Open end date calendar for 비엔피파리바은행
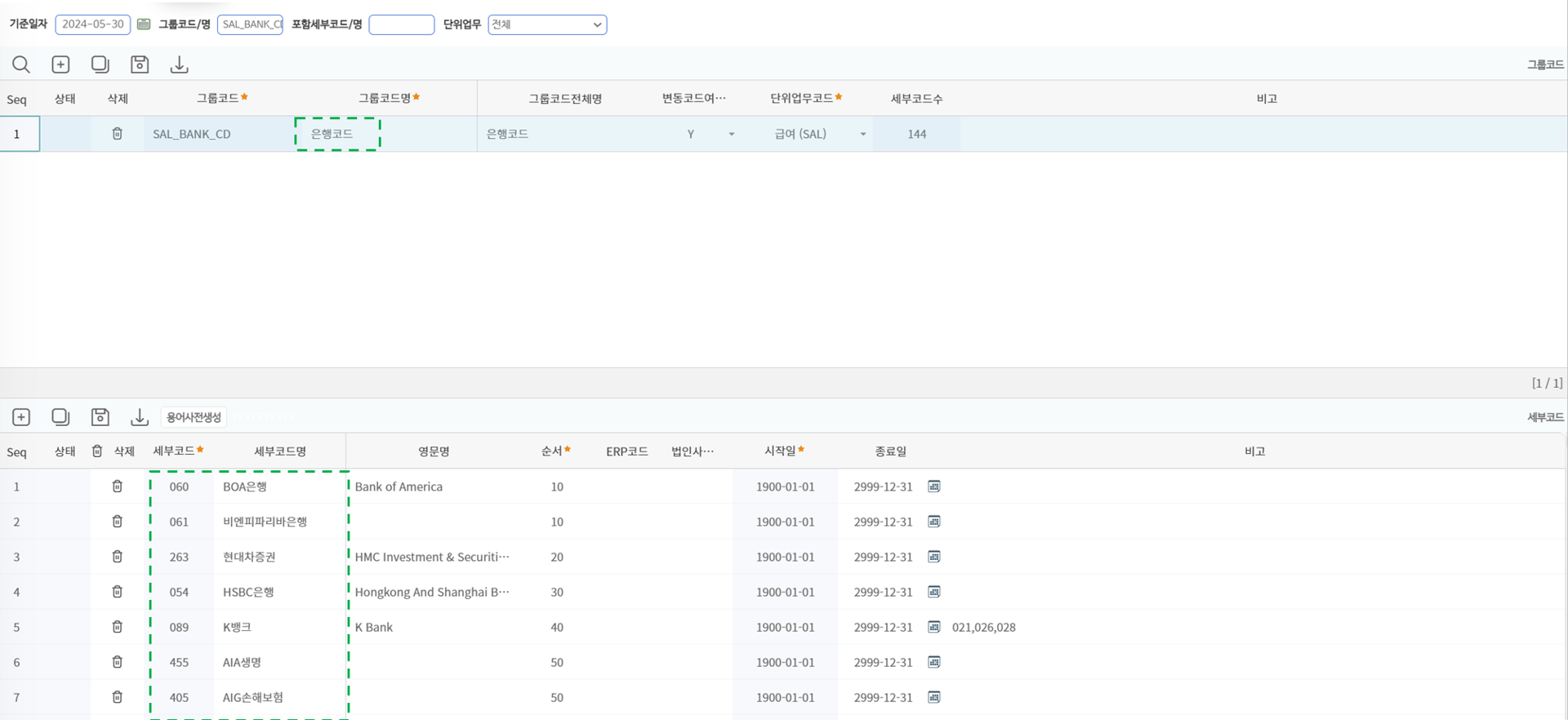Image resolution: width=1568 pixels, height=720 pixels. click(934, 522)
